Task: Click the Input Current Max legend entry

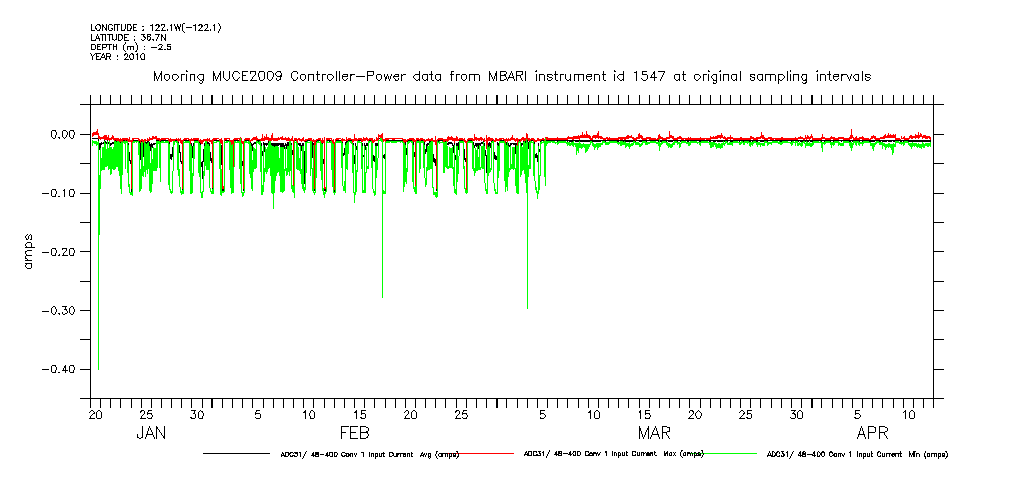Action: (x=613, y=454)
